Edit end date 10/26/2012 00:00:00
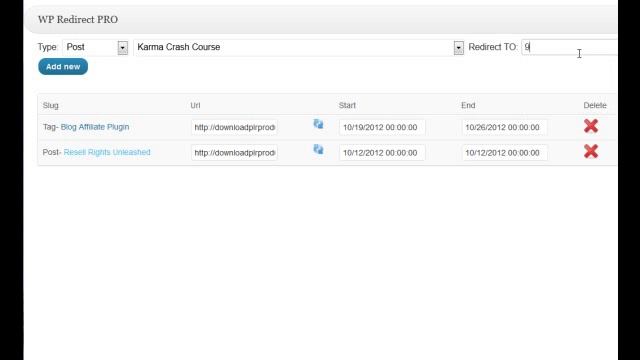Image resolution: width=640 pixels, height=360 pixels. point(504,127)
